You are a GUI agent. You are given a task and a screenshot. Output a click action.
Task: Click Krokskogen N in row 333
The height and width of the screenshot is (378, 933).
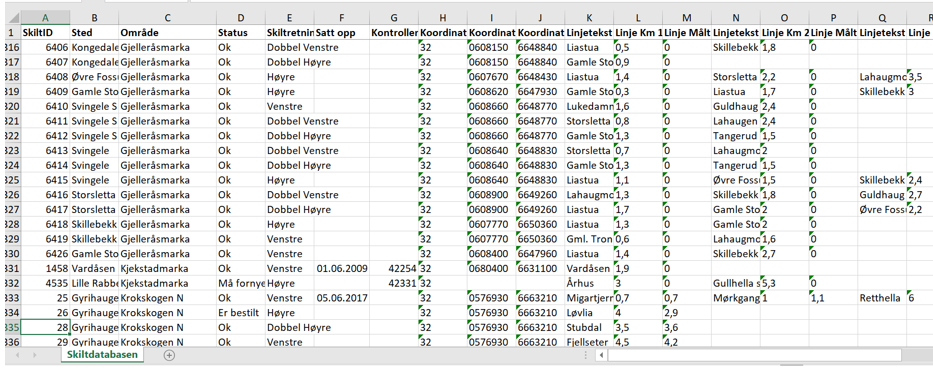tap(167, 298)
